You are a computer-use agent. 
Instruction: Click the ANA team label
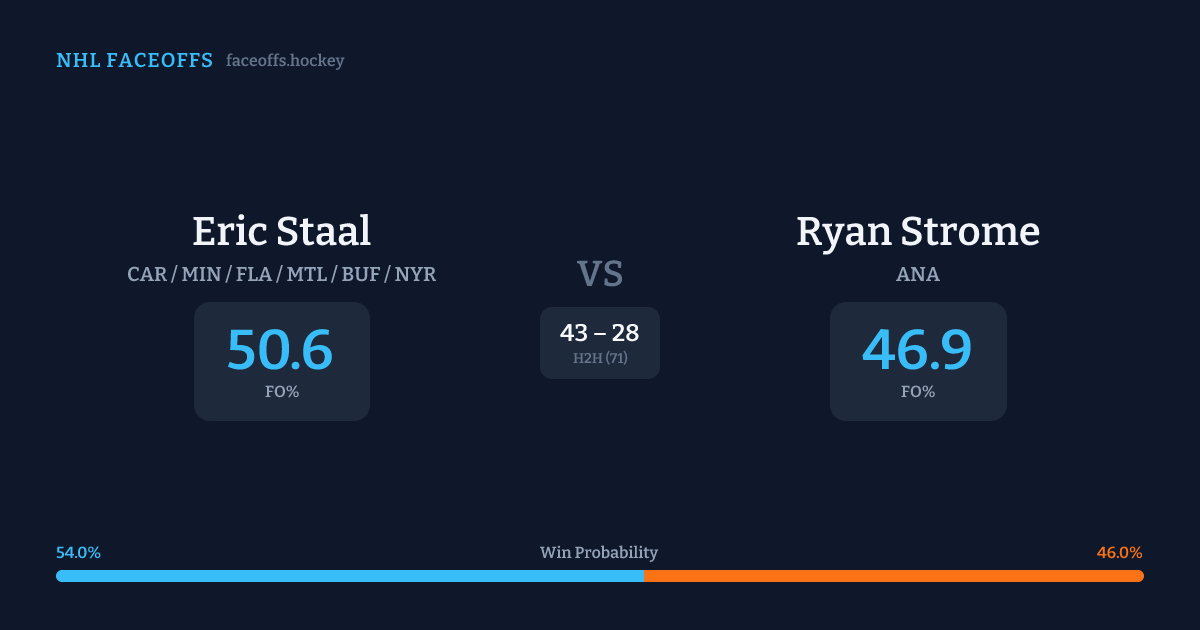[x=917, y=274]
